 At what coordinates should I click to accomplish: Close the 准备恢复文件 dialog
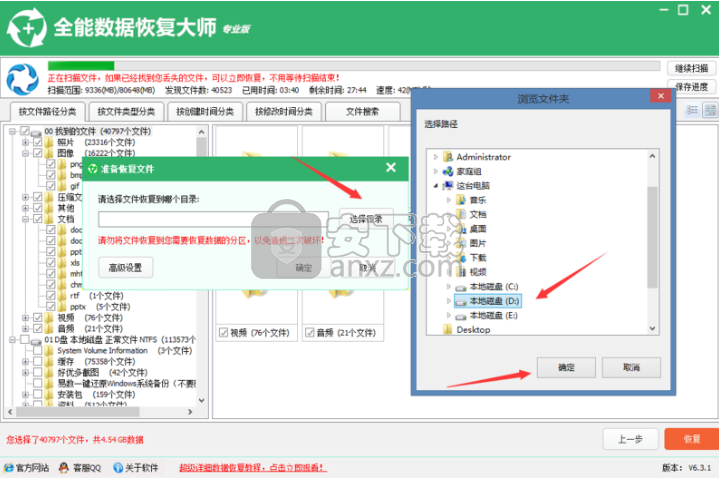pos(391,169)
